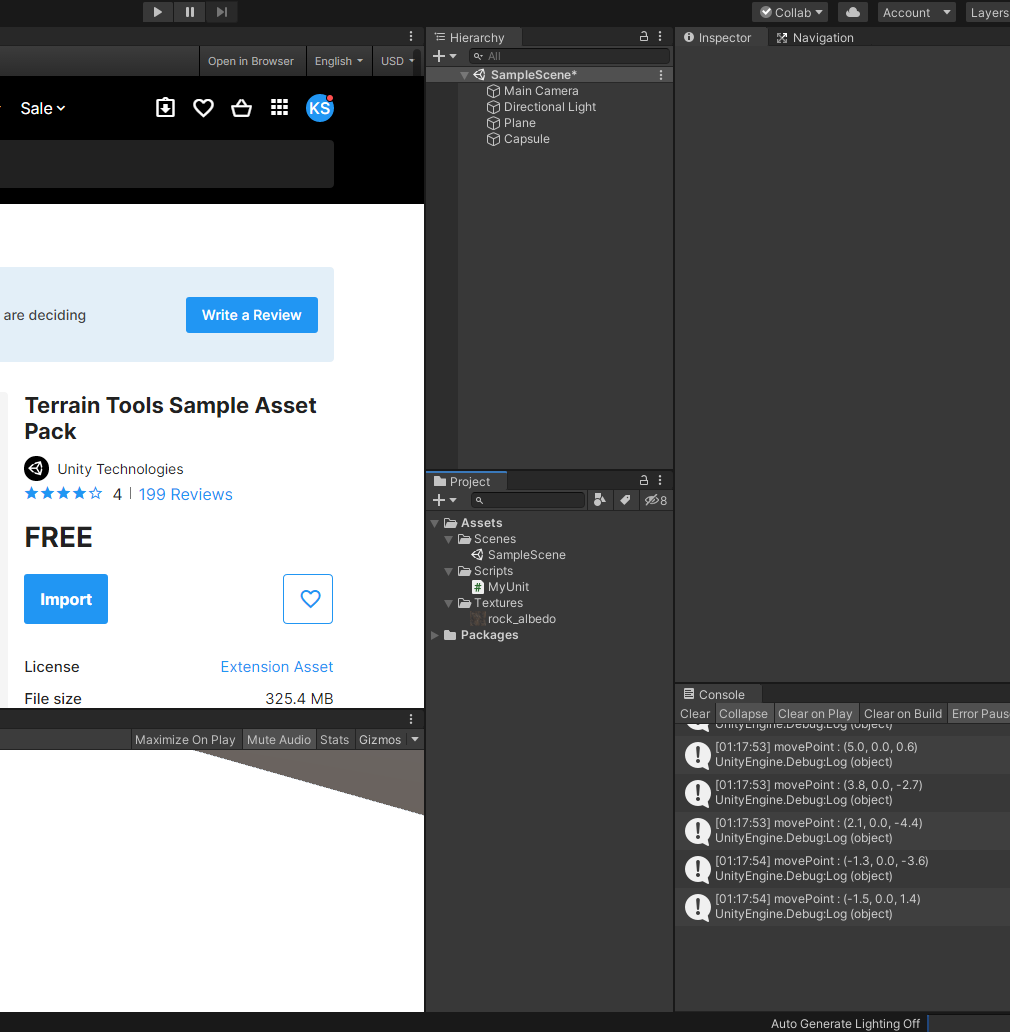Click the Write a Review button

251,315
